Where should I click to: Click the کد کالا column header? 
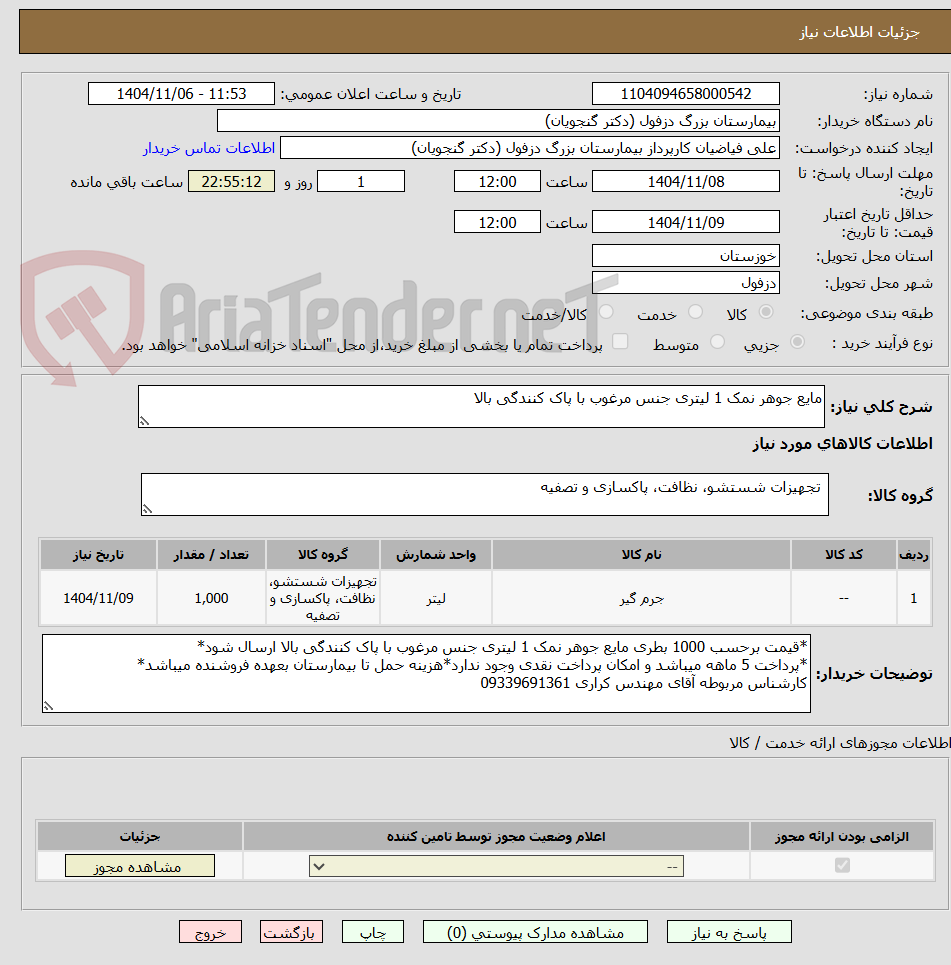[844, 555]
